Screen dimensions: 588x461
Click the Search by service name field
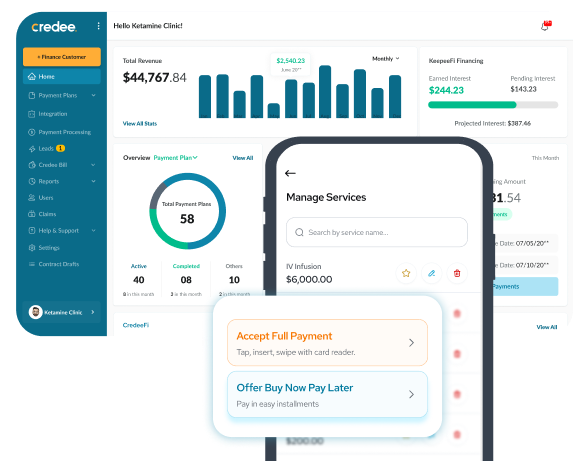click(x=377, y=232)
